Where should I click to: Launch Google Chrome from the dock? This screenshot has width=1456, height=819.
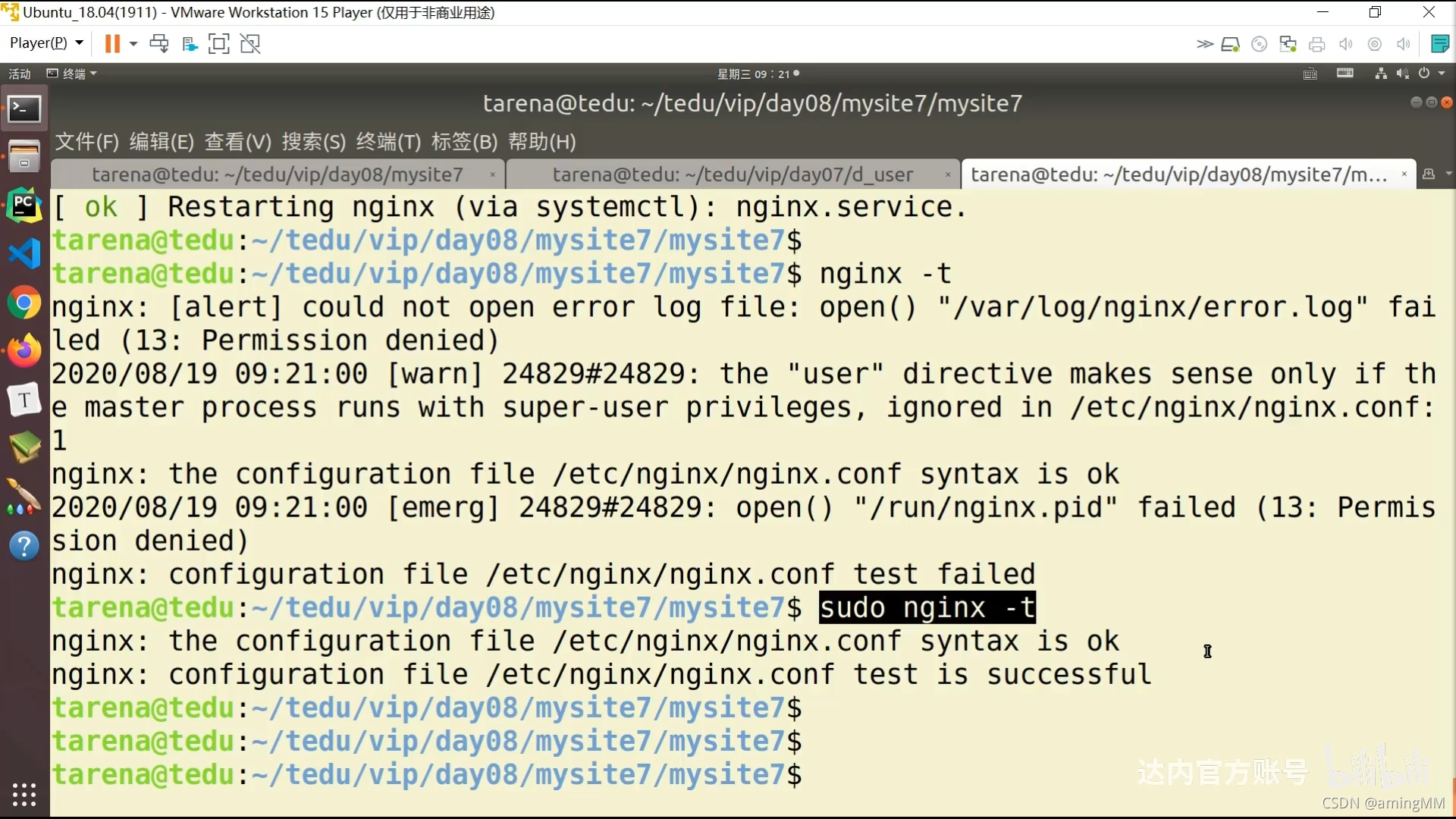tap(24, 303)
